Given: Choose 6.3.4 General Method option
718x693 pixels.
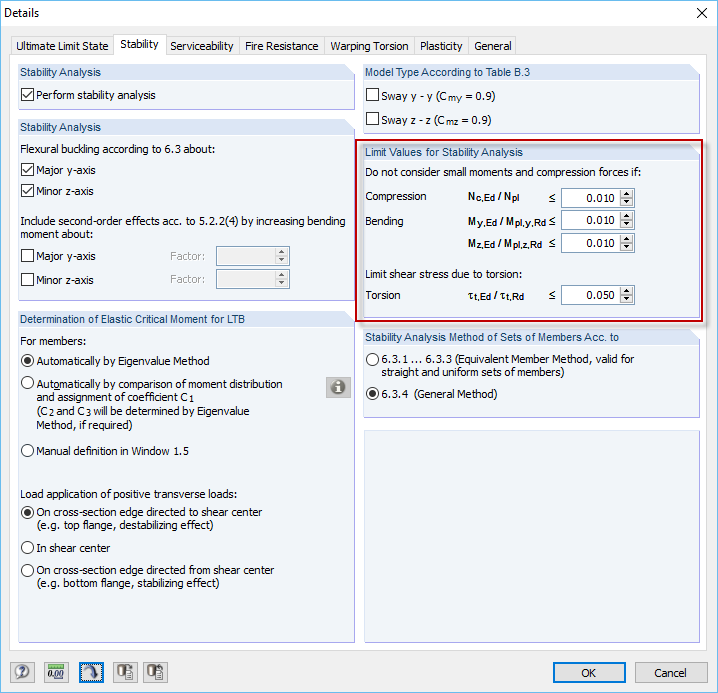Looking at the screenshot, I should (373, 394).
